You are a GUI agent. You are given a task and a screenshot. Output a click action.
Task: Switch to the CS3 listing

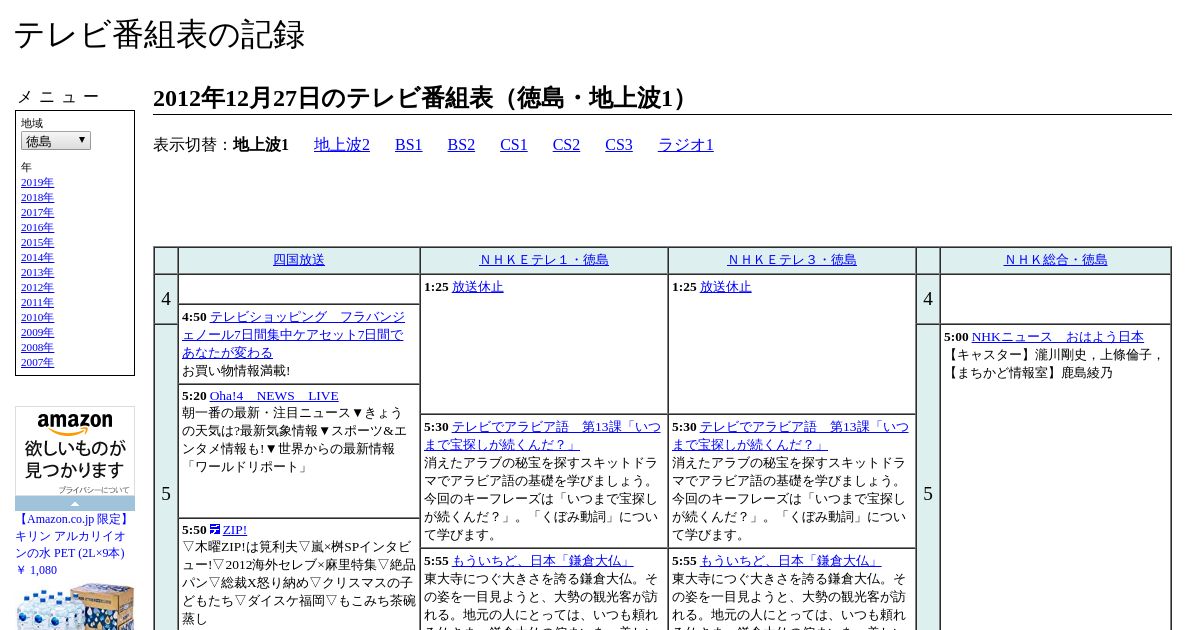pos(619,145)
